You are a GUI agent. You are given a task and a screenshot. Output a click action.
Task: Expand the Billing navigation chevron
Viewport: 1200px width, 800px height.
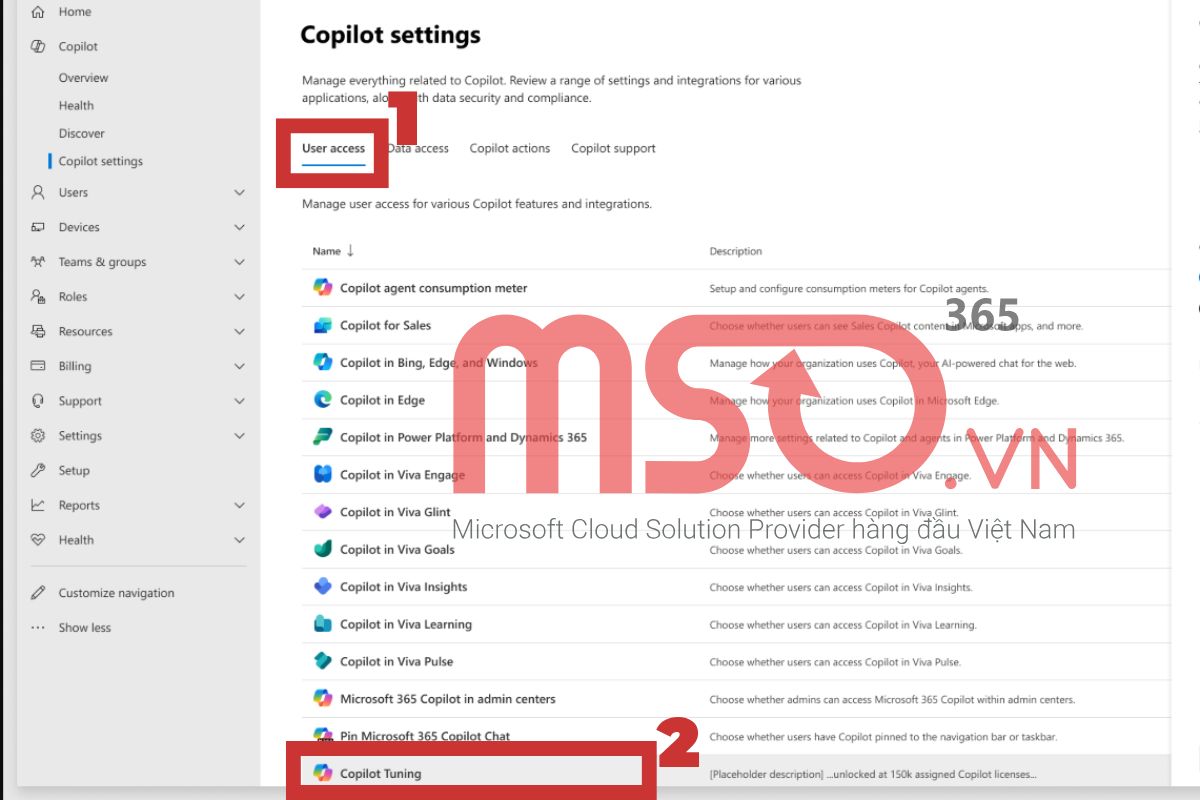pyautogui.click(x=239, y=366)
